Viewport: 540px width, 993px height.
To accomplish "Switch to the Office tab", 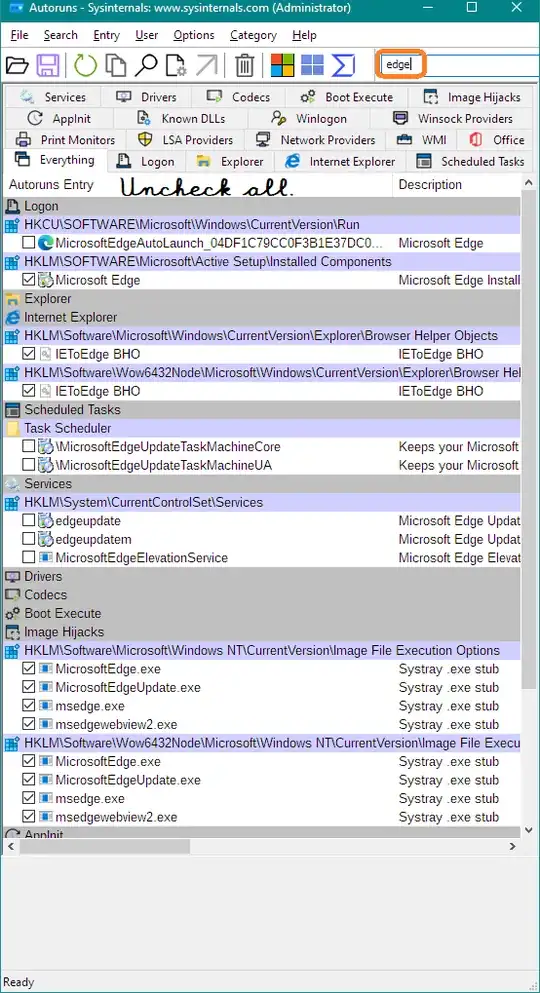I will (497, 140).
